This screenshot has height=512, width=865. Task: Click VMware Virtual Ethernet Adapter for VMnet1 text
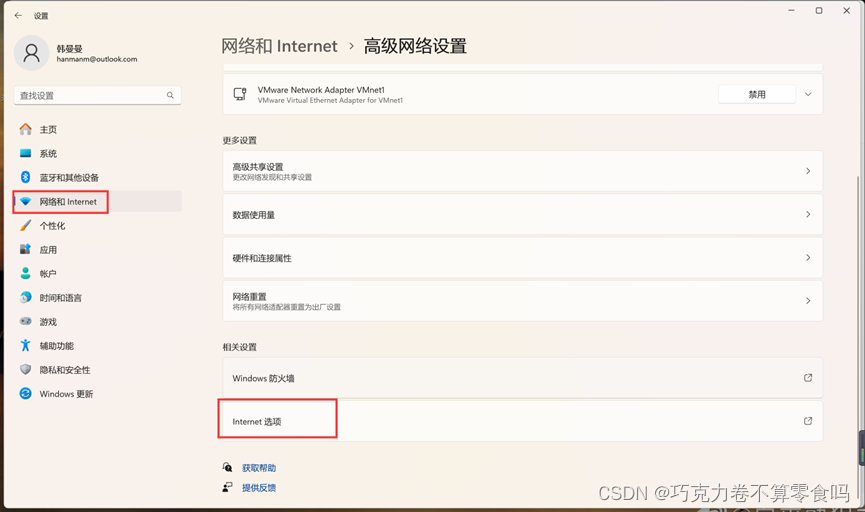(330, 100)
